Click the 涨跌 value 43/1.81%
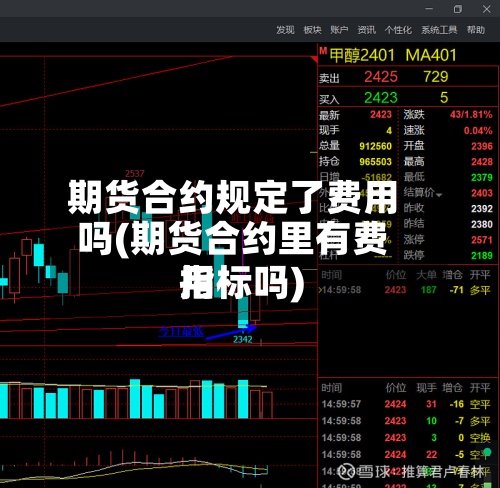500x488 pixels. pyautogui.click(x=471, y=115)
